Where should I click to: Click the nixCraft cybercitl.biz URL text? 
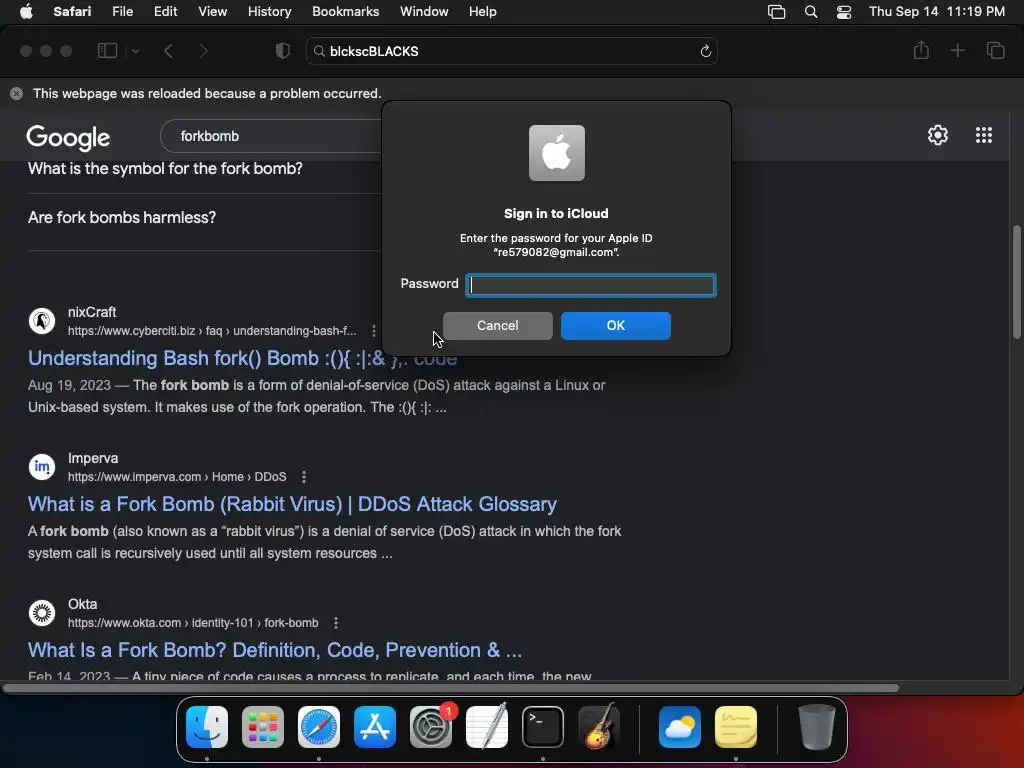coord(212,331)
